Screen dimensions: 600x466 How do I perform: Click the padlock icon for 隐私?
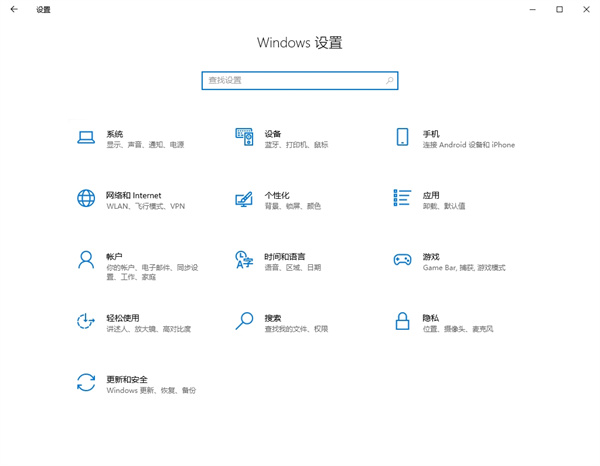pyautogui.click(x=402, y=321)
